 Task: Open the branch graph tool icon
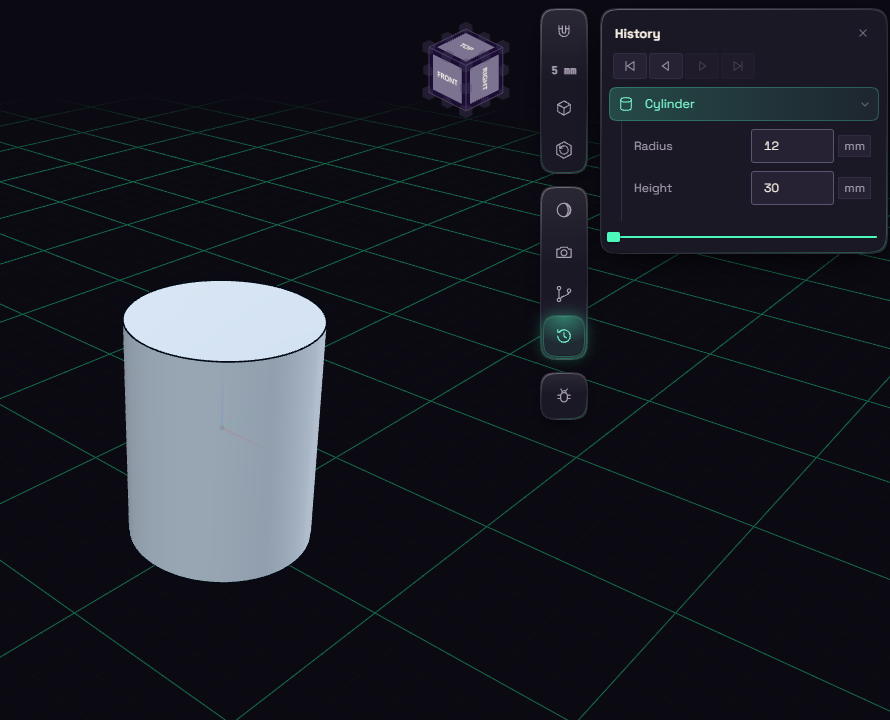564,294
